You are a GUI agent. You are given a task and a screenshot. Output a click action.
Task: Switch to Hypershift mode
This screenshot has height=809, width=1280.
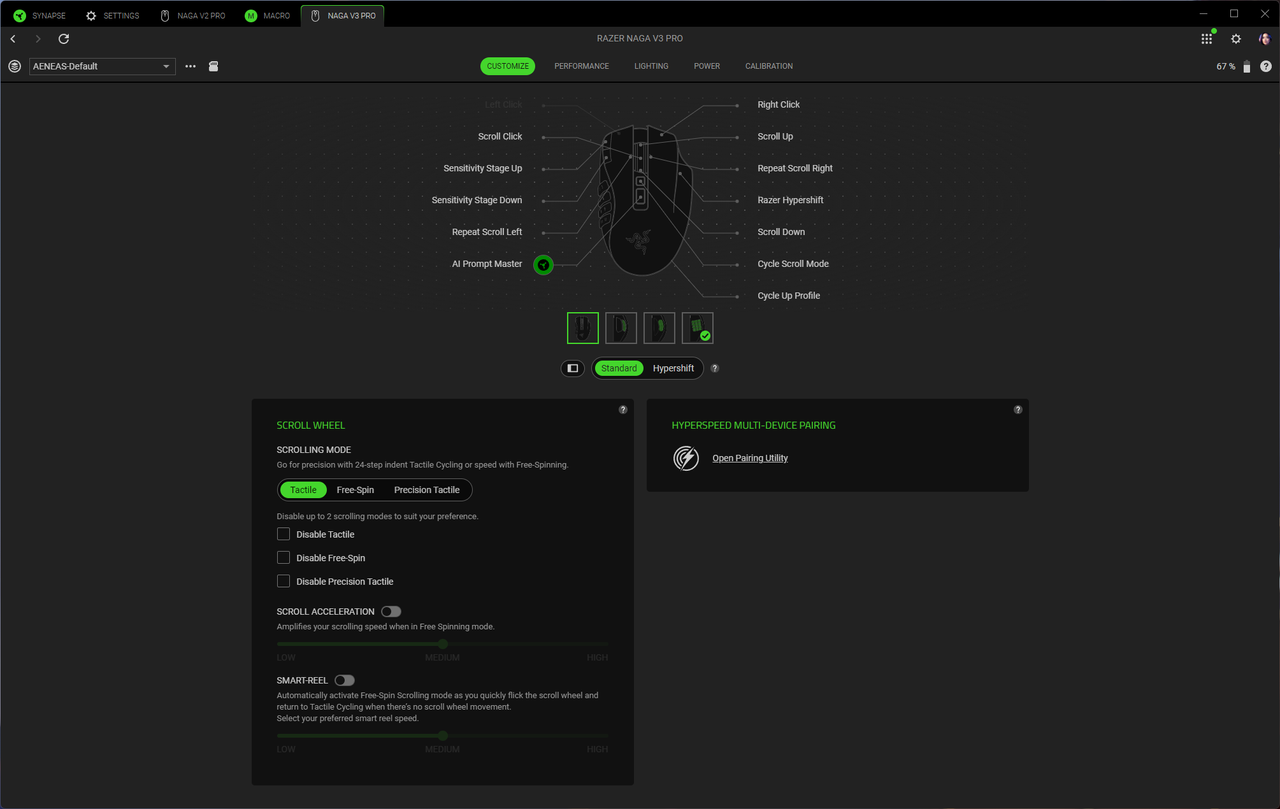(x=673, y=368)
